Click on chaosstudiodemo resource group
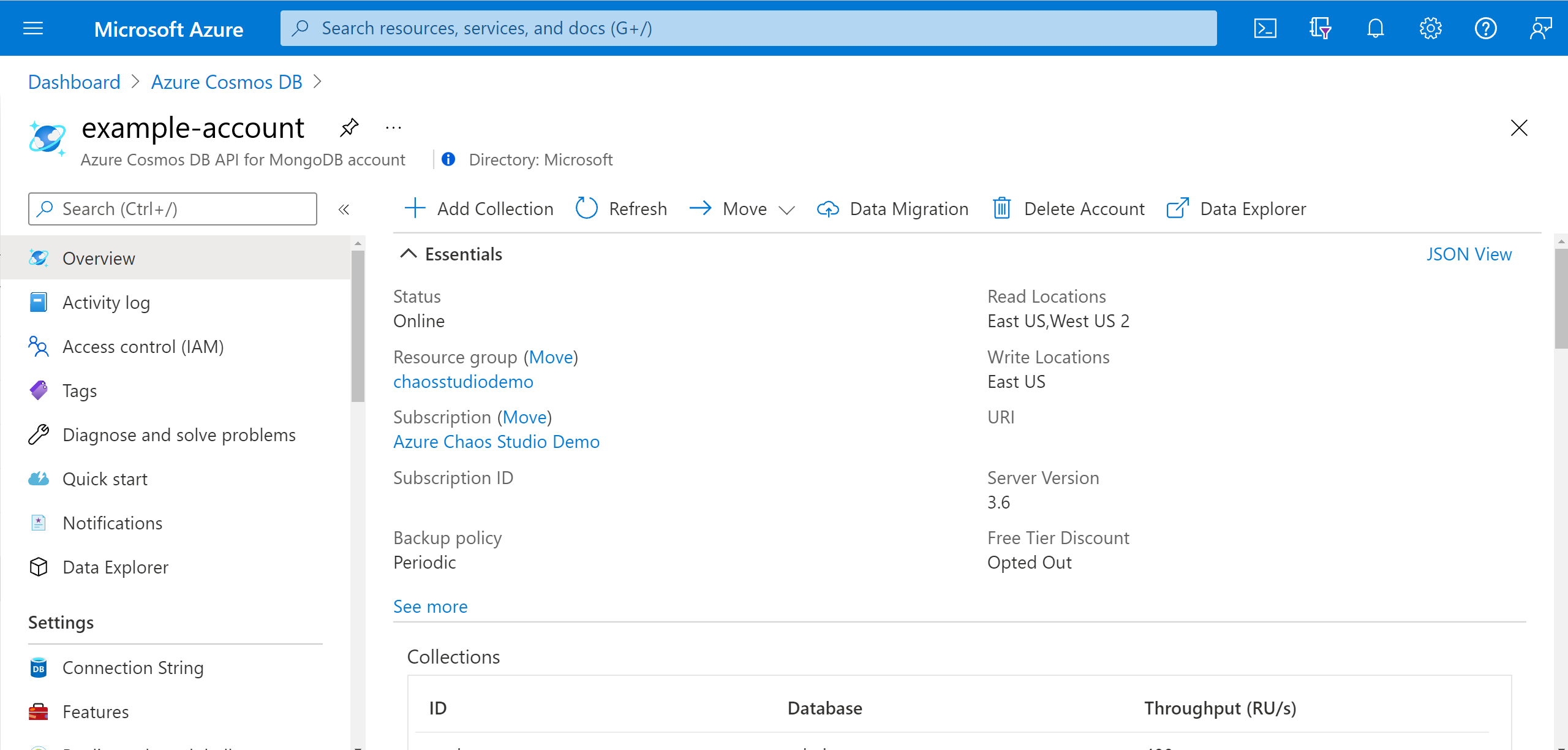 (463, 381)
